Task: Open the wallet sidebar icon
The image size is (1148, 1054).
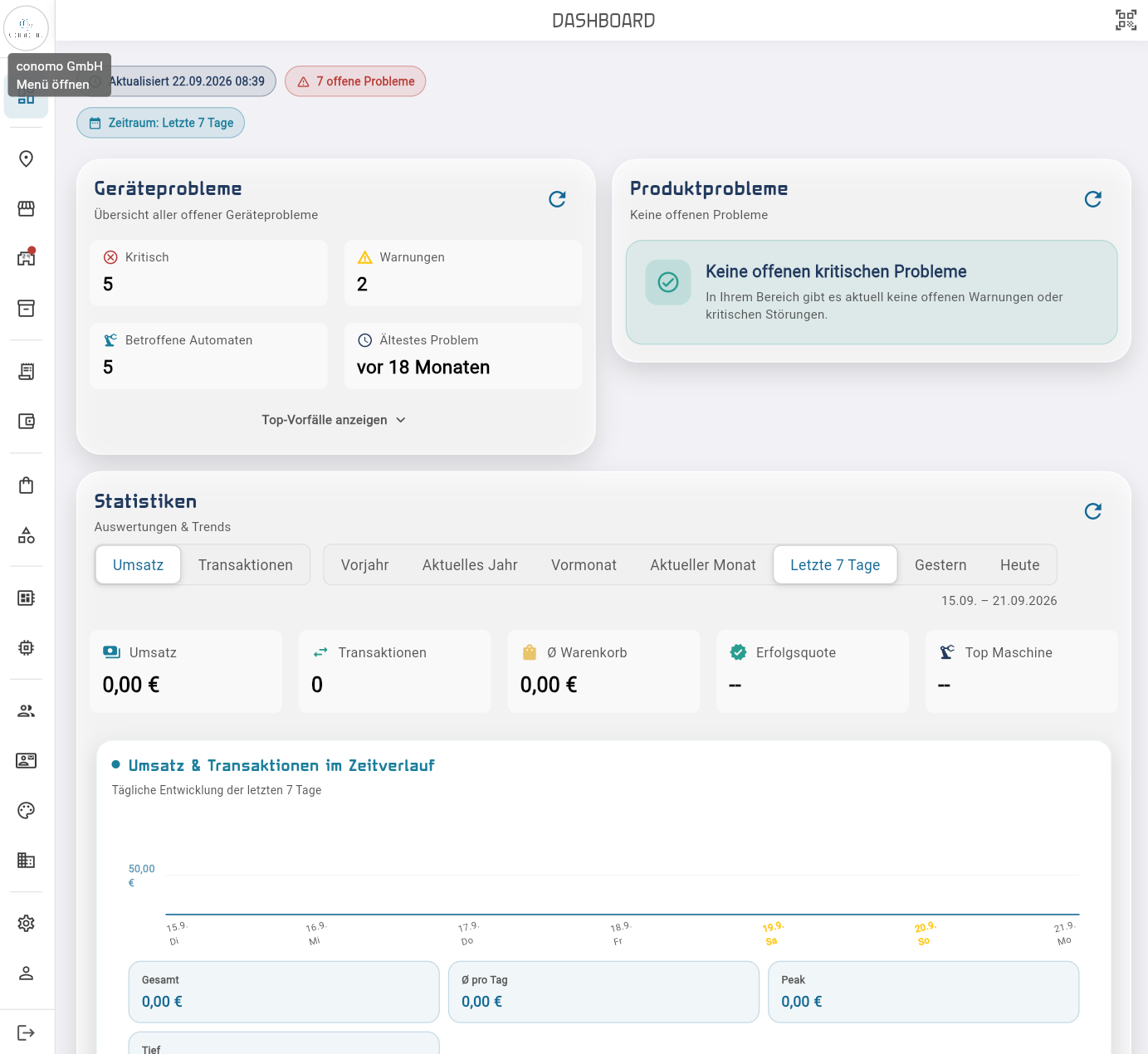Action: [27, 421]
